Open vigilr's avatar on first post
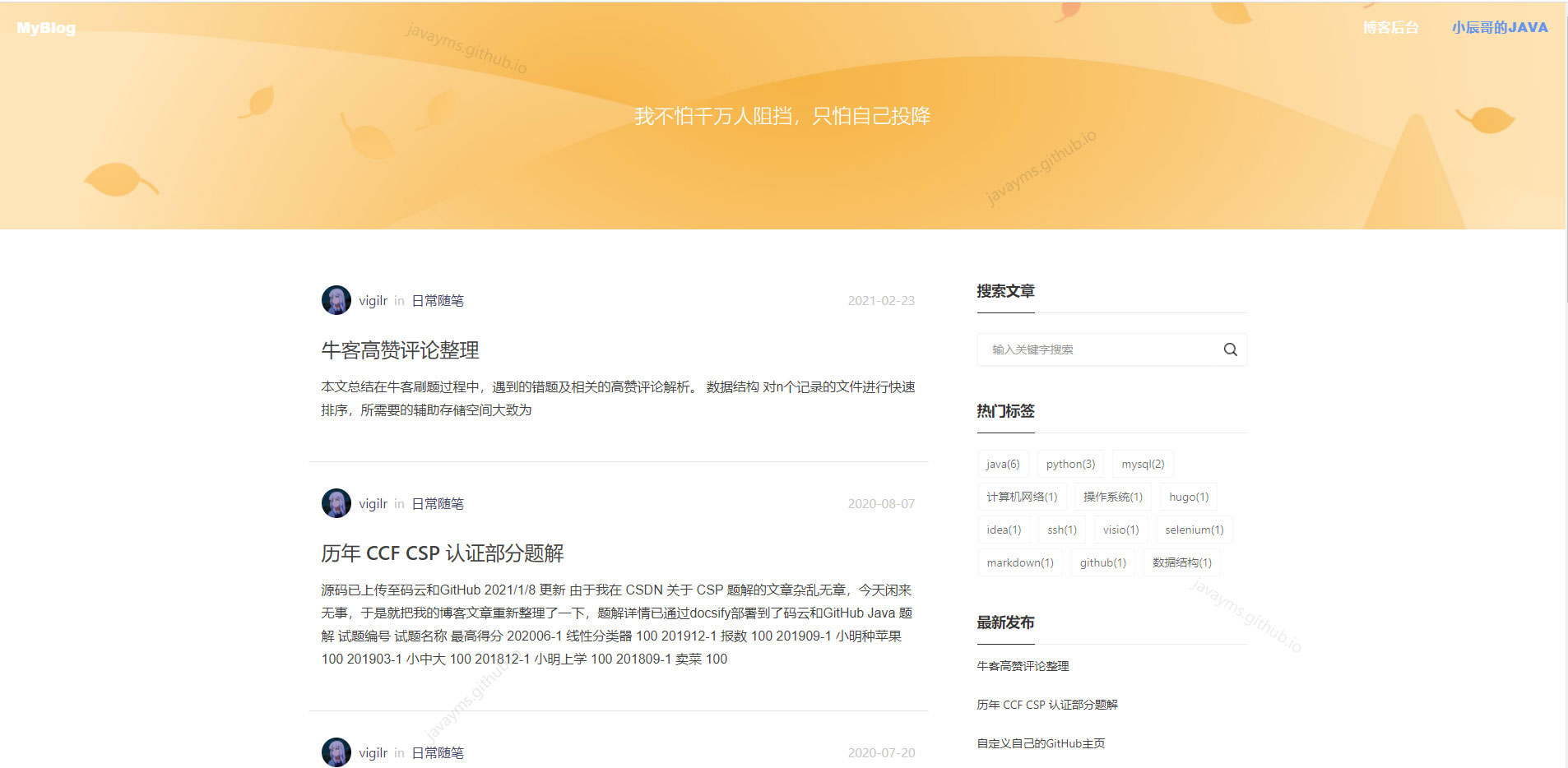 pyautogui.click(x=336, y=299)
